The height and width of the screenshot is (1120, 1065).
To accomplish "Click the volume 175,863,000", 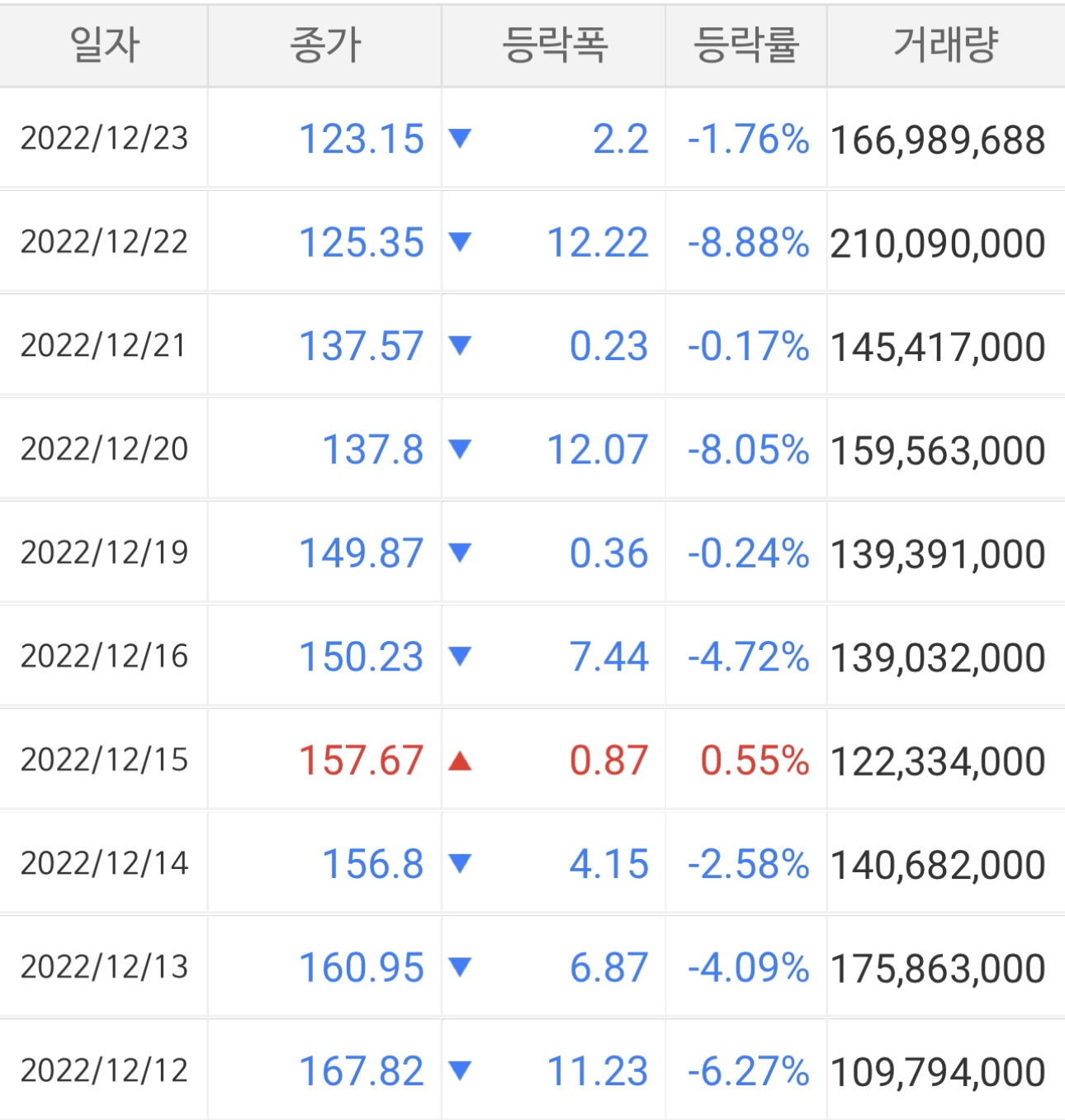I will click(x=938, y=970).
